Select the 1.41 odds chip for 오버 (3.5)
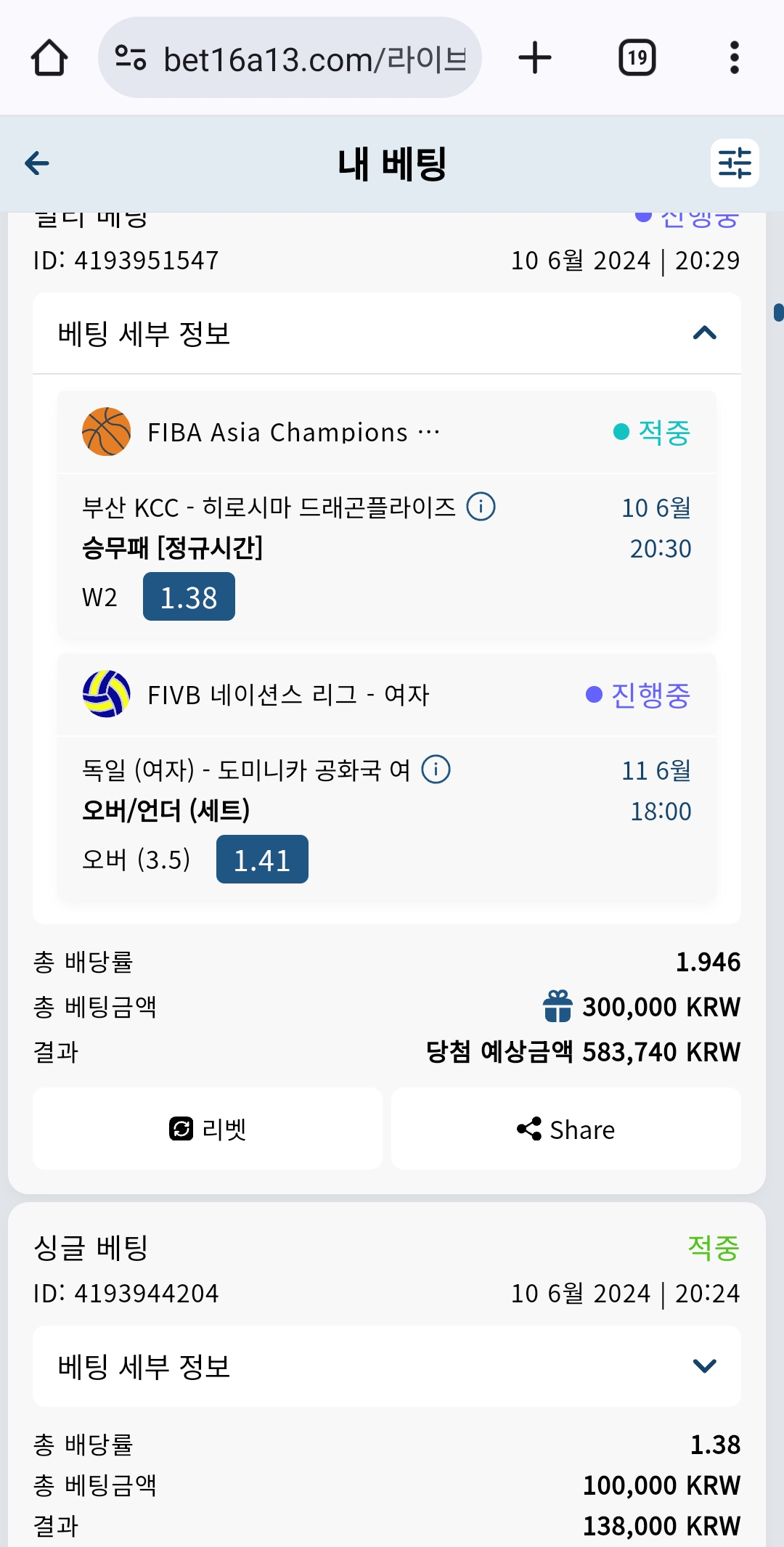This screenshot has width=784, height=1547. (262, 860)
